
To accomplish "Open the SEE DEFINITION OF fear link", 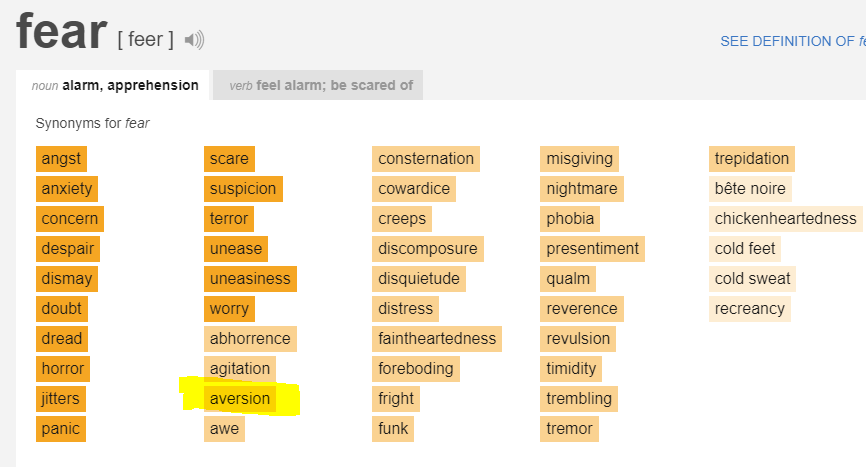I will tap(792, 41).
